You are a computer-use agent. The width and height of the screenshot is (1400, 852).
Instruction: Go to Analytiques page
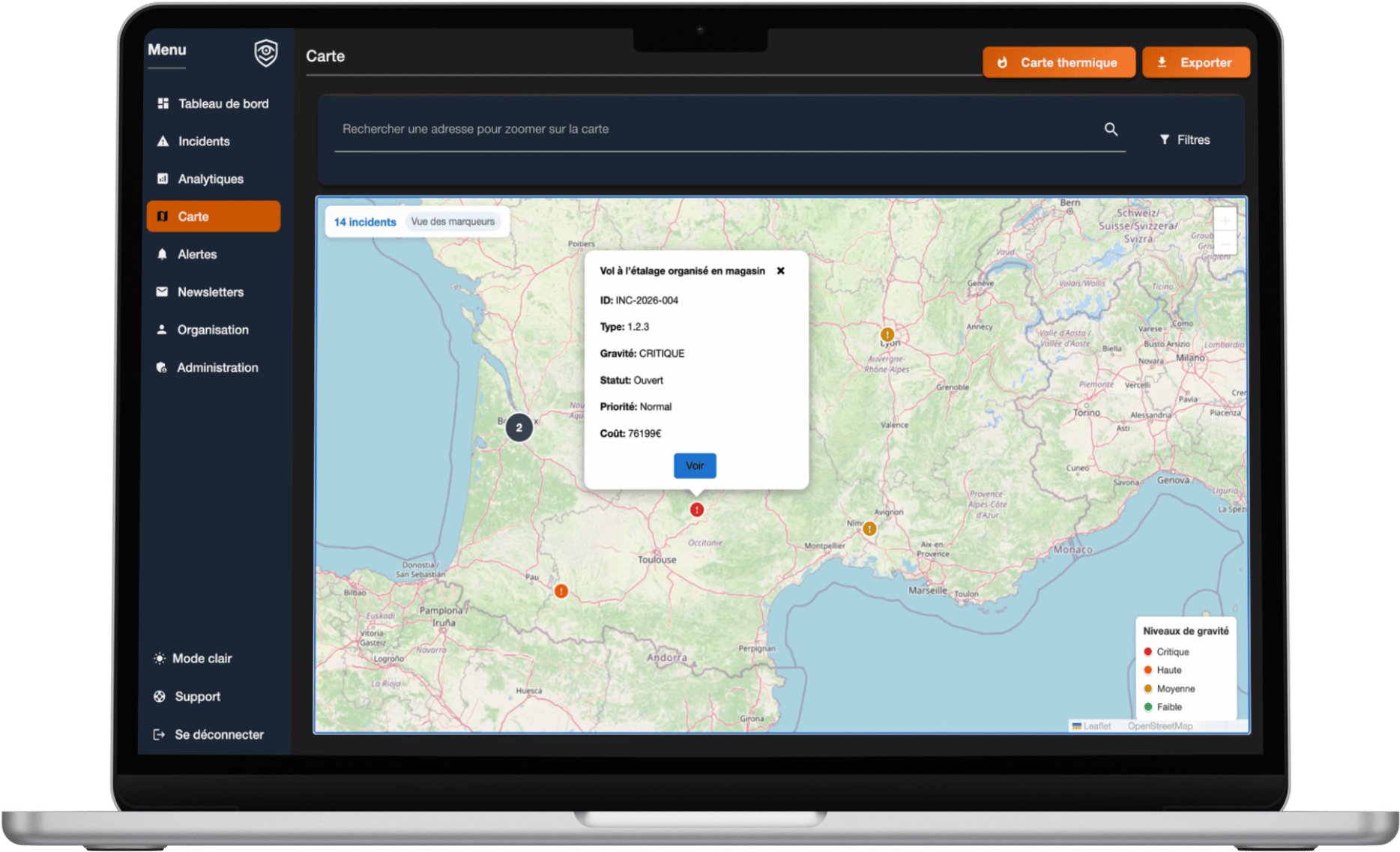click(210, 179)
